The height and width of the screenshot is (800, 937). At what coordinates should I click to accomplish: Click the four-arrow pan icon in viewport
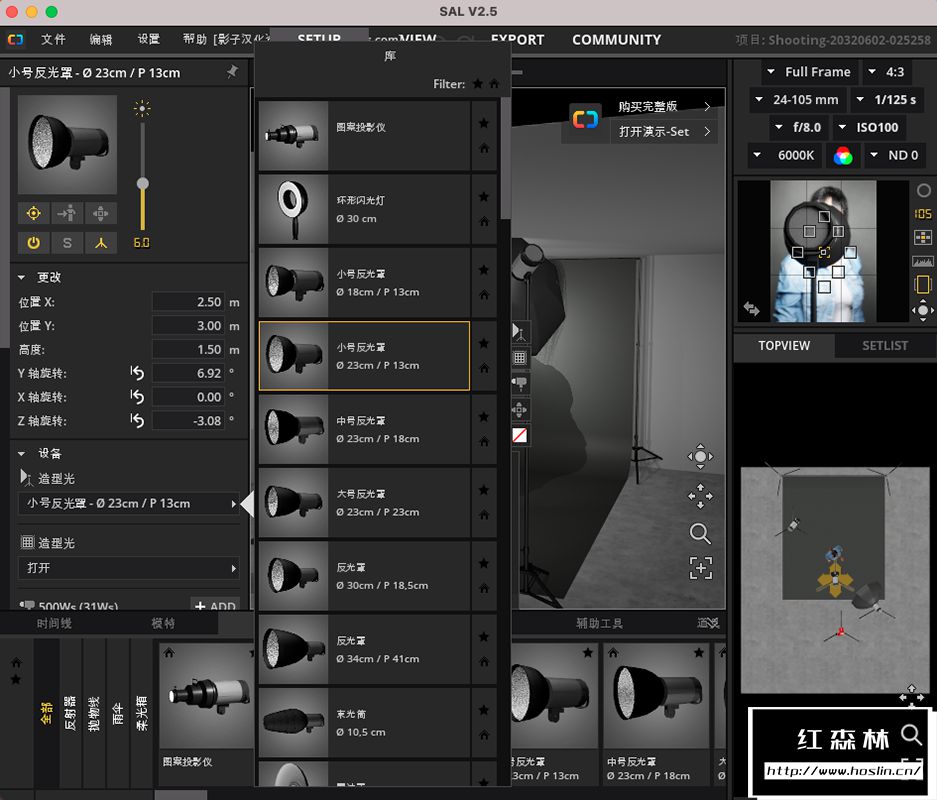point(700,495)
